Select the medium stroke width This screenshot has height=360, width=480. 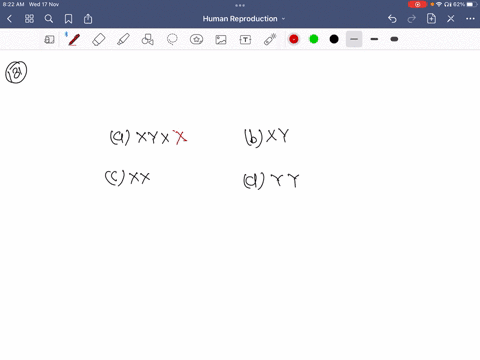374,39
